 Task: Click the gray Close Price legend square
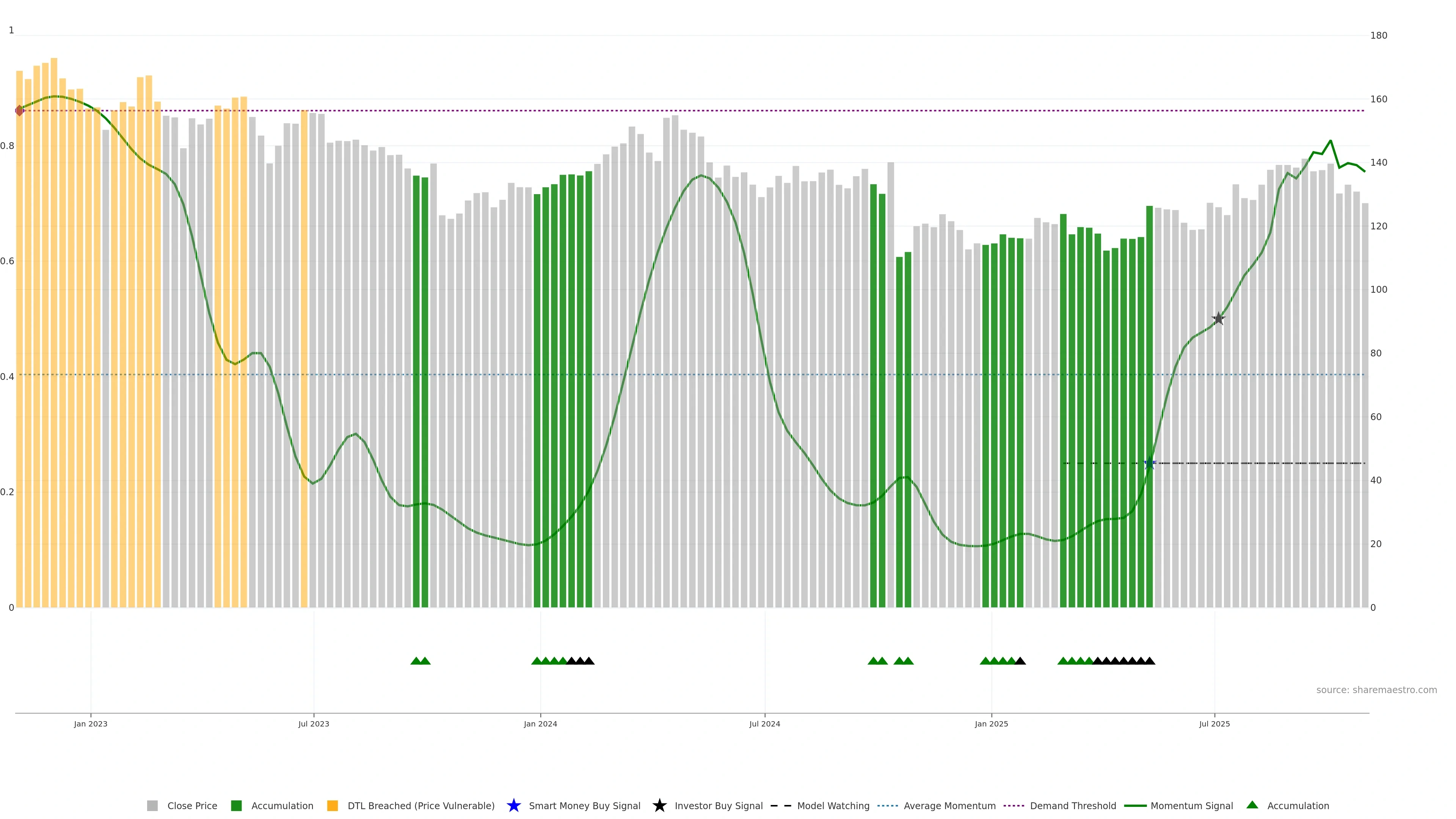tap(152, 805)
